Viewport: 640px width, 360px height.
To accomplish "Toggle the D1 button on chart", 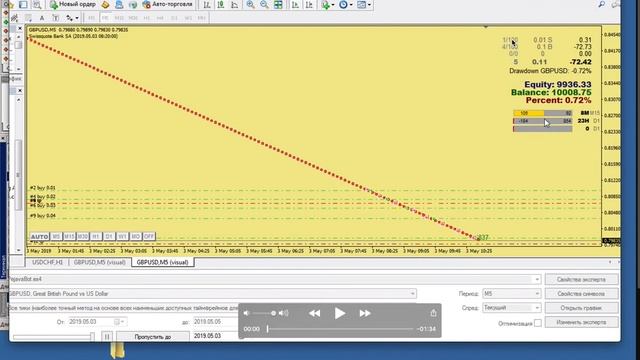I will coord(109,236).
